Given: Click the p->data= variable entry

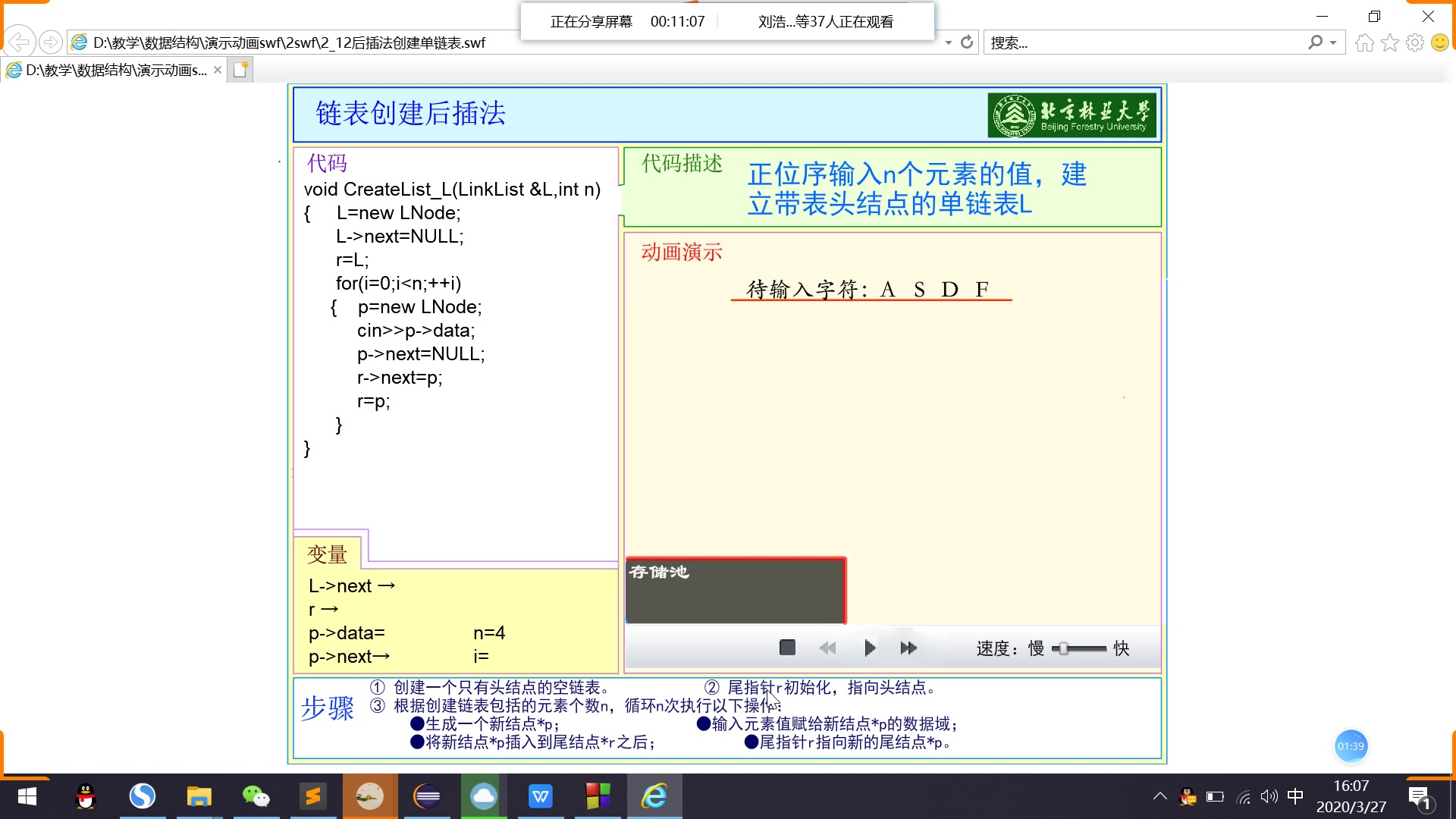Looking at the screenshot, I should (x=347, y=633).
